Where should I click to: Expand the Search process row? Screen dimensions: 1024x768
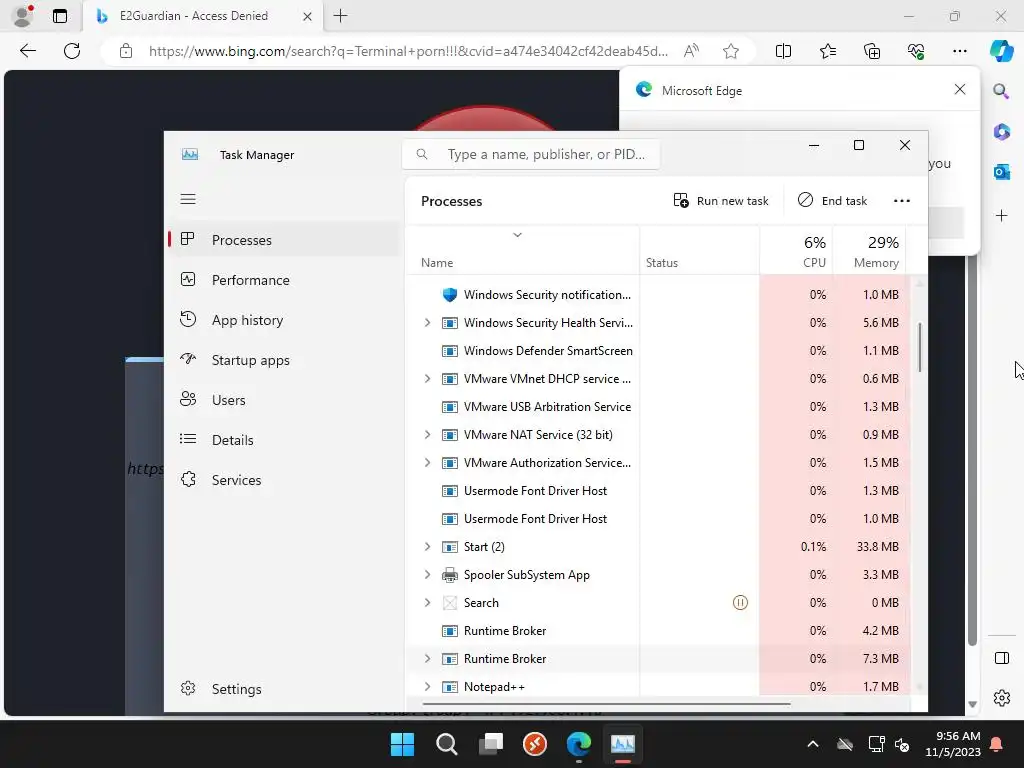pos(427,603)
